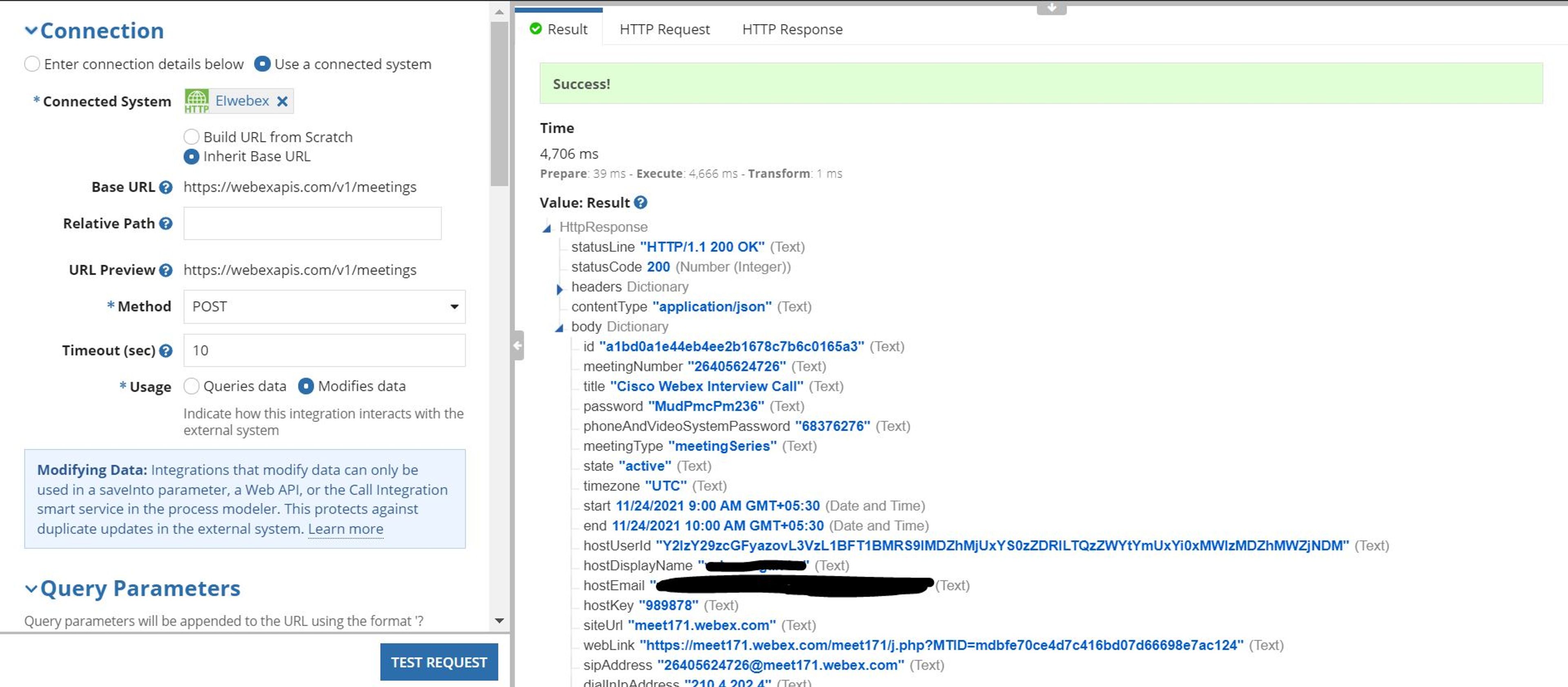
Task: Click the green success check icon
Action: (x=536, y=29)
